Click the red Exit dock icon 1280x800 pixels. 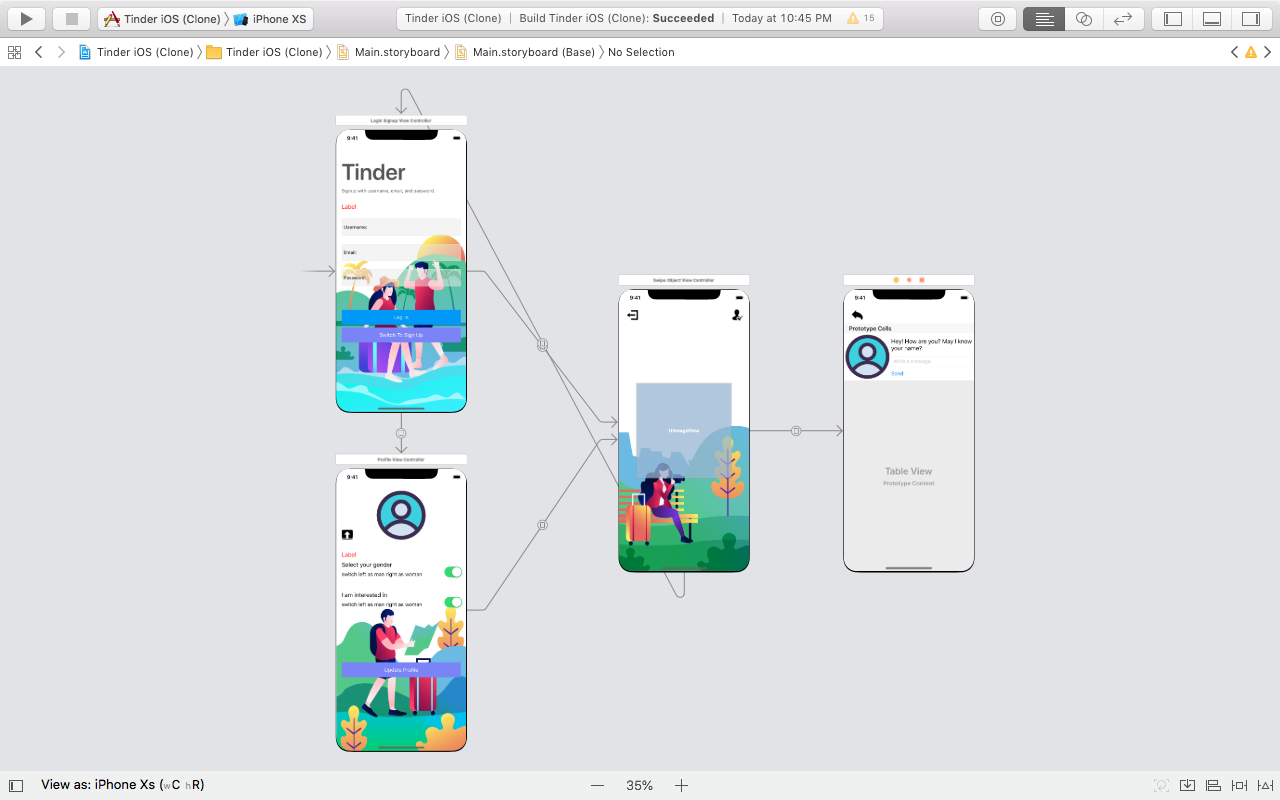(x=922, y=280)
